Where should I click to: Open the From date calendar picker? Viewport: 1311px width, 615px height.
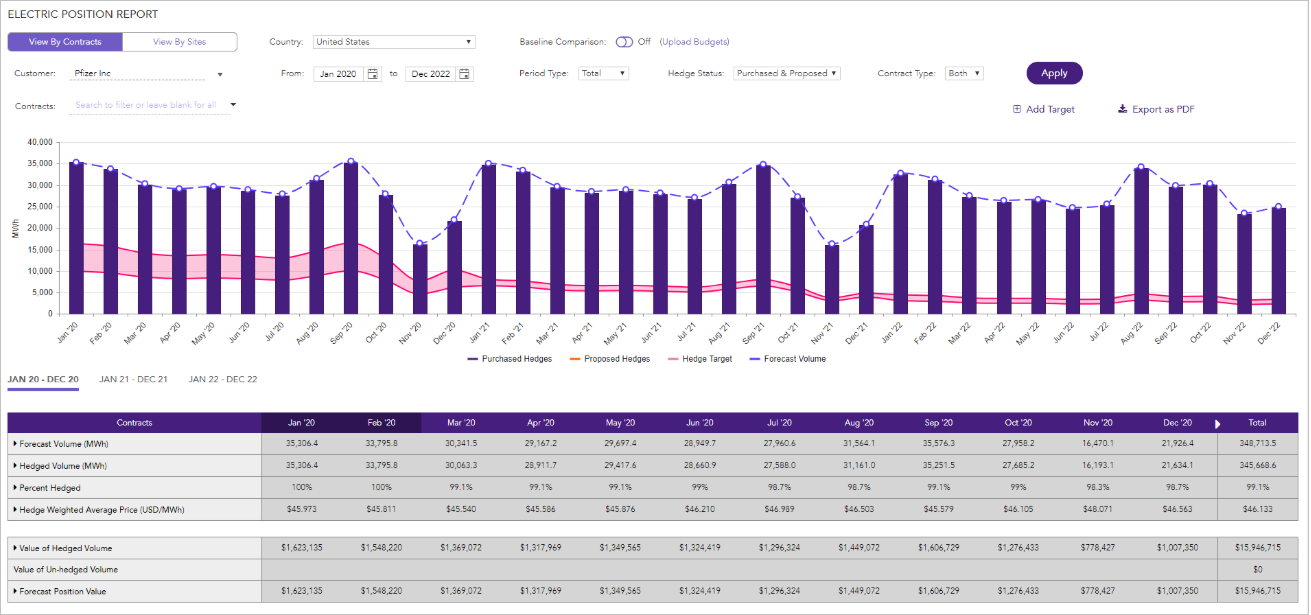[x=373, y=74]
